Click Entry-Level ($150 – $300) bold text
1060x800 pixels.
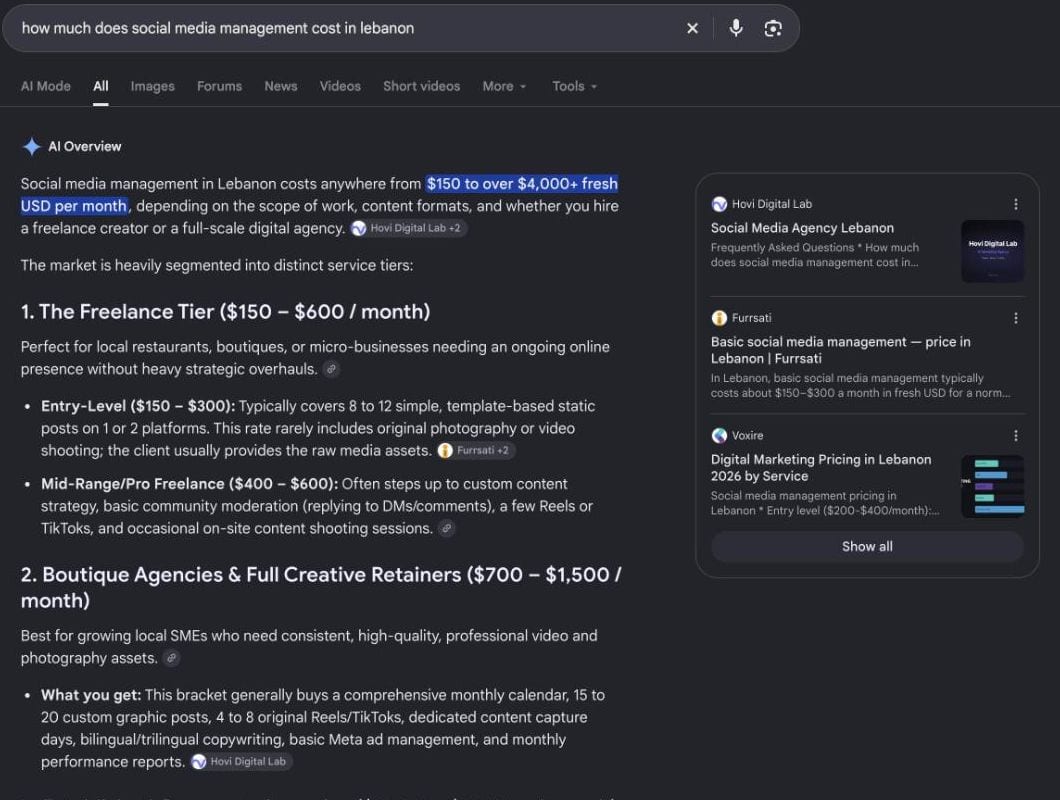click(x=138, y=406)
